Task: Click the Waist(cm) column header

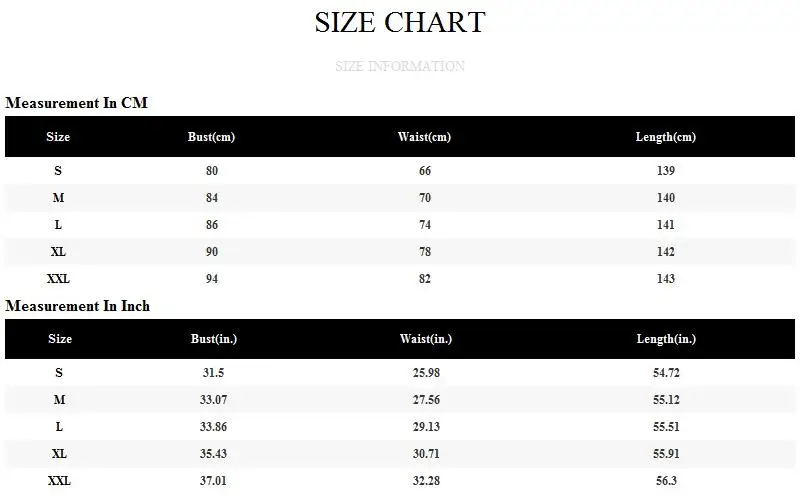Action: [x=424, y=137]
